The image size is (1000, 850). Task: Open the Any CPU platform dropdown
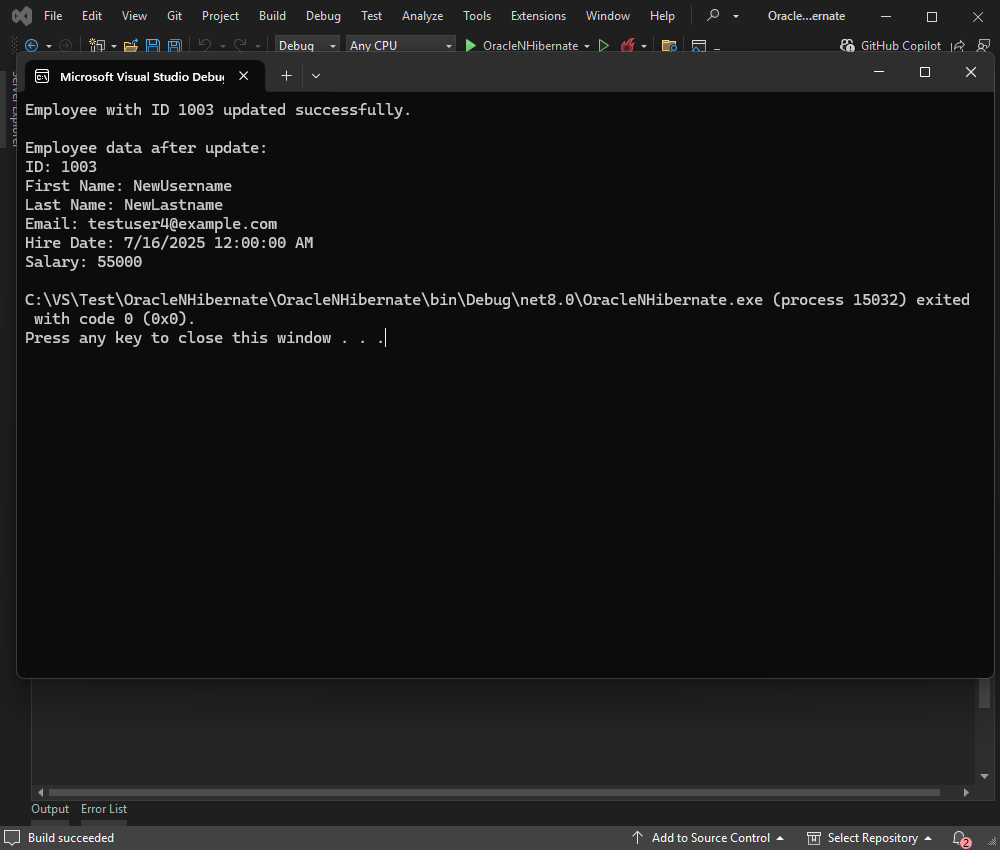pos(400,45)
